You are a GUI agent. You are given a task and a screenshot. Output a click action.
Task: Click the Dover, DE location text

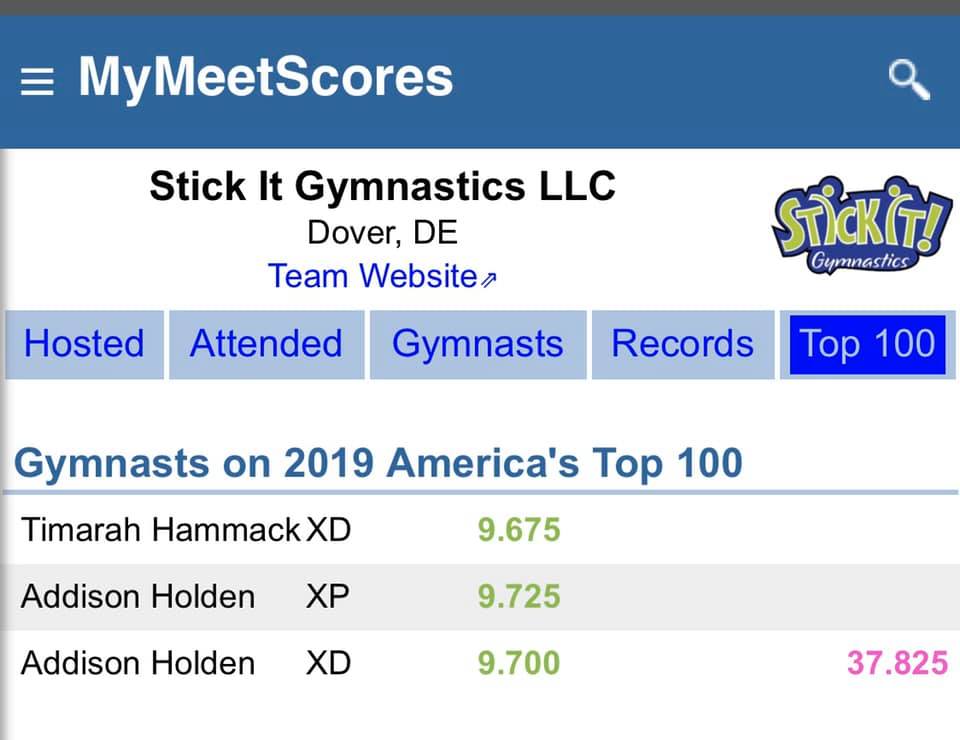point(382,233)
